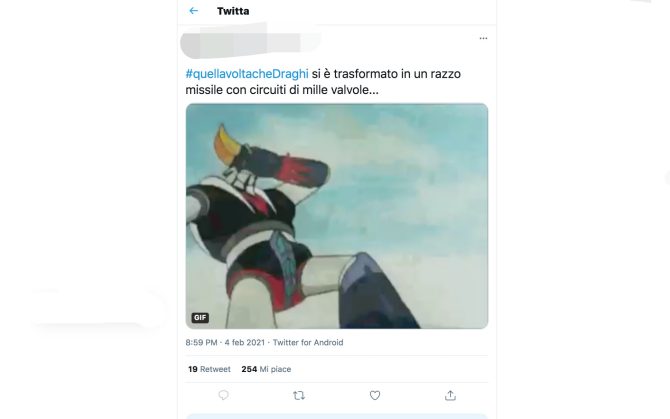670x419 pixels.
Task: View the 254 Mi piace list
Action: click(266, 369)
